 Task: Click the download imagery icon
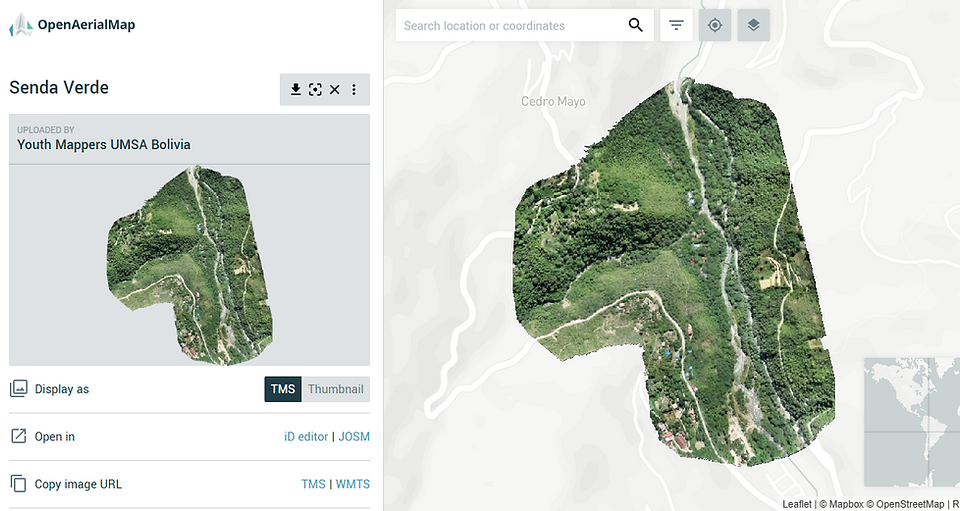tap(295, 90)
